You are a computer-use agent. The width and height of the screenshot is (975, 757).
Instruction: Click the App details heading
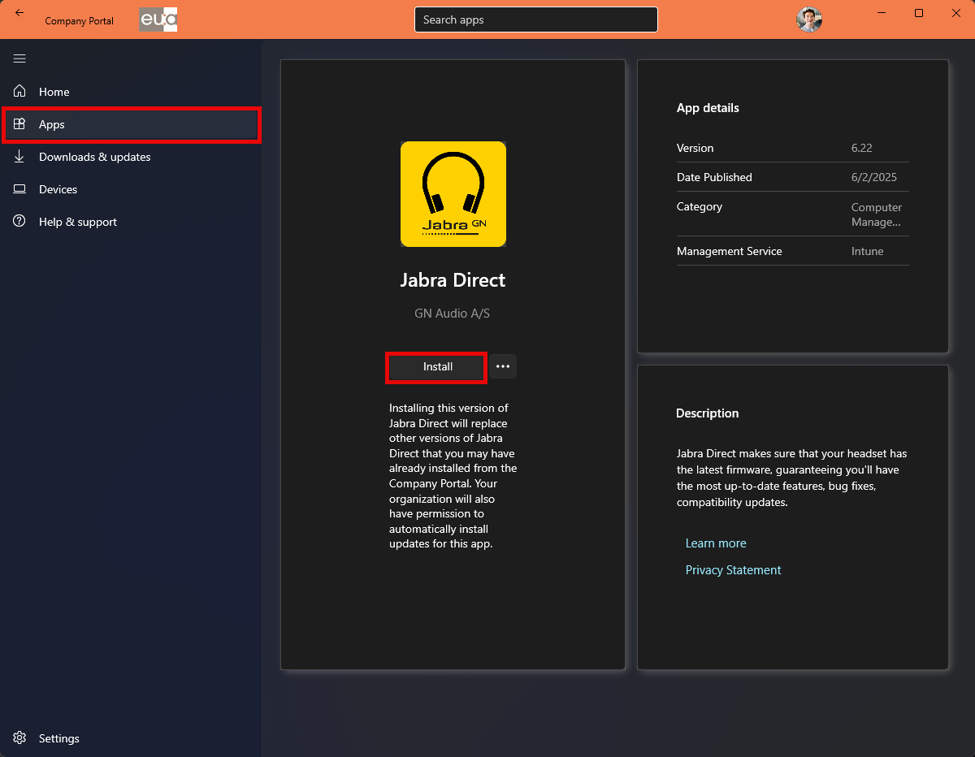pos(708,108)
